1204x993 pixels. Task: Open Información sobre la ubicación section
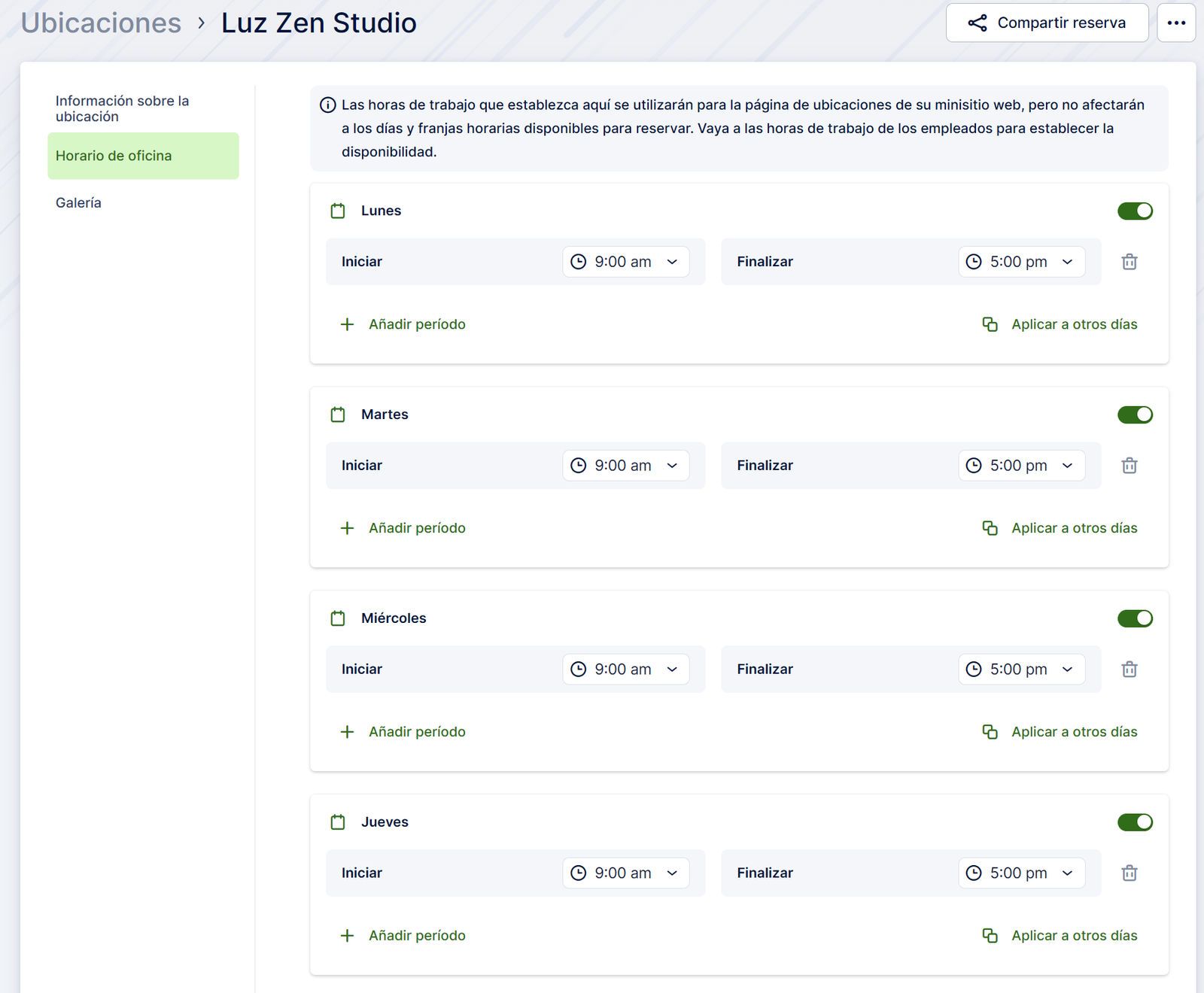122,108
